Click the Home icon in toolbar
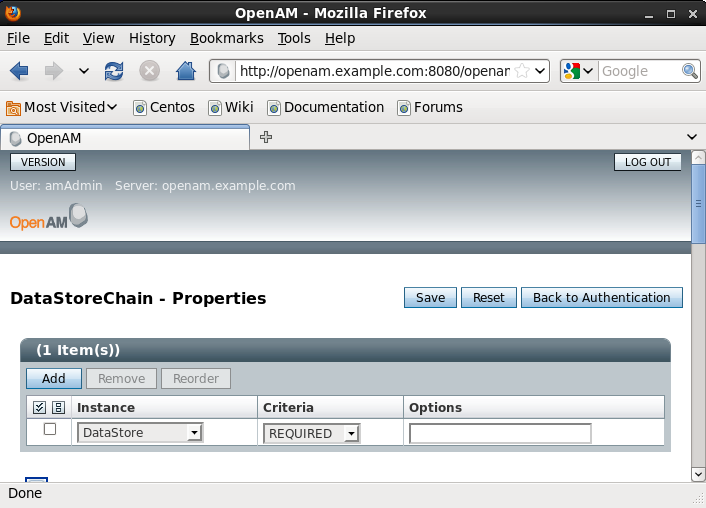 coord(185,71)
